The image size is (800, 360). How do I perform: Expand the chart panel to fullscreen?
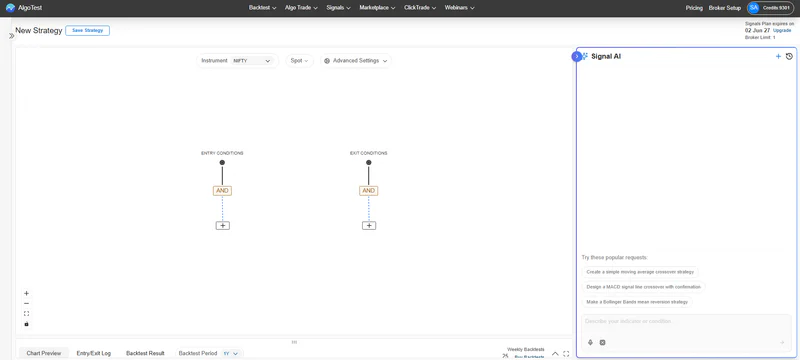[566, 354]
